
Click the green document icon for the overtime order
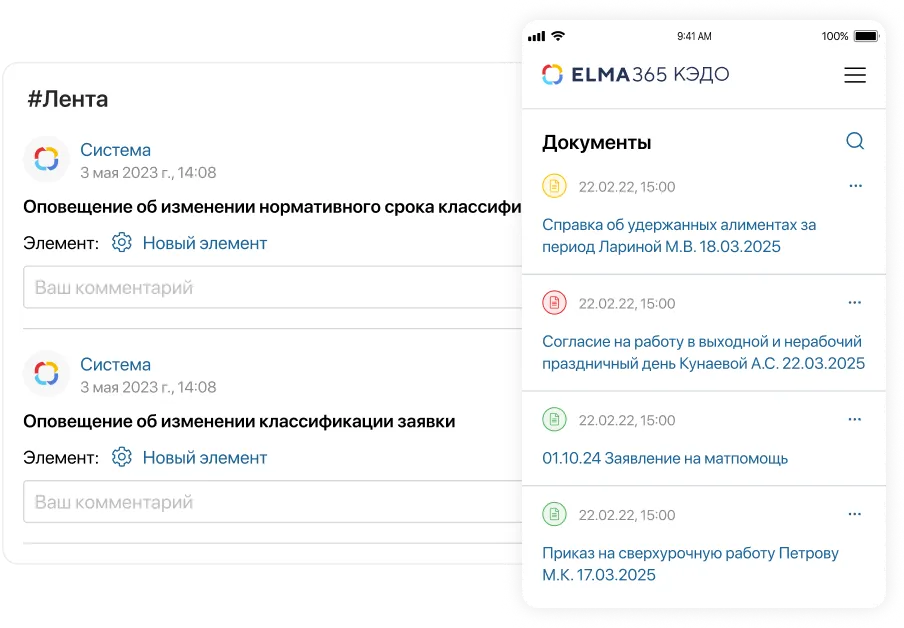pyautogui.click(x=554, y=515)
